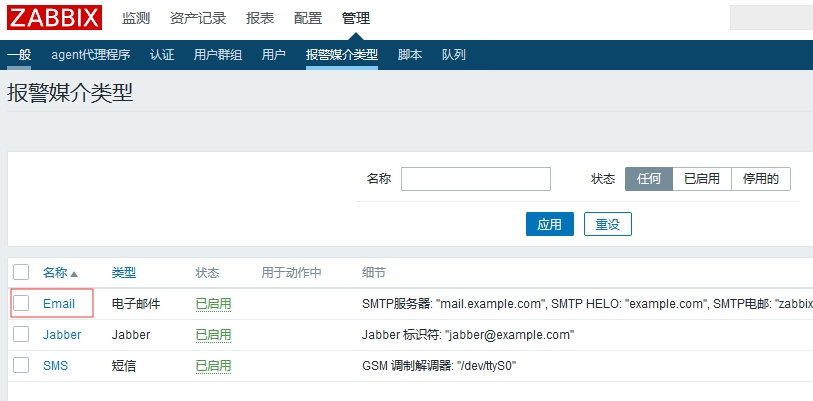Select the 已启用 status filter

tap(701, 179)
